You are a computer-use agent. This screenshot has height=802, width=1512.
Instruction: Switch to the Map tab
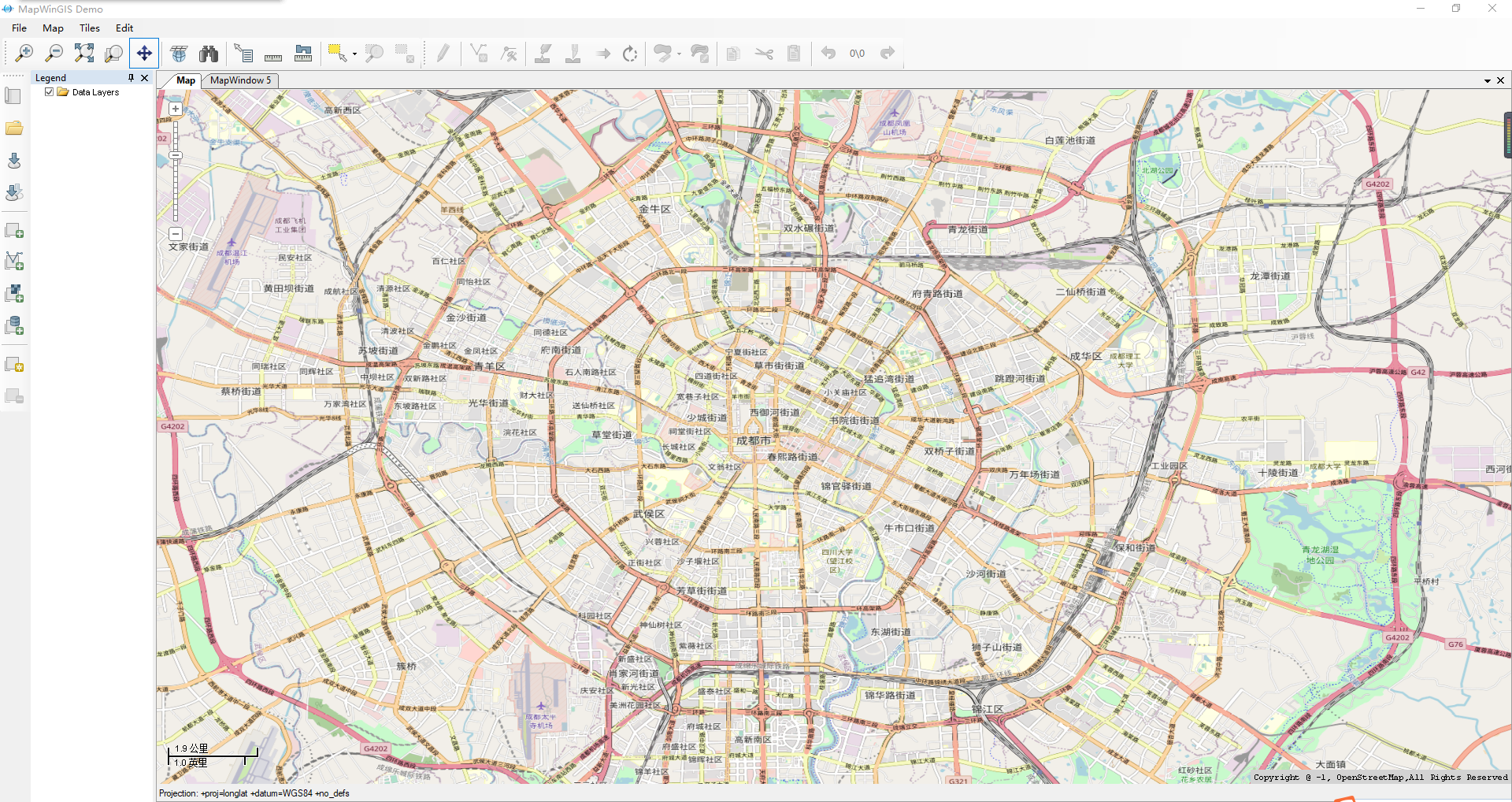click(186, 80)
